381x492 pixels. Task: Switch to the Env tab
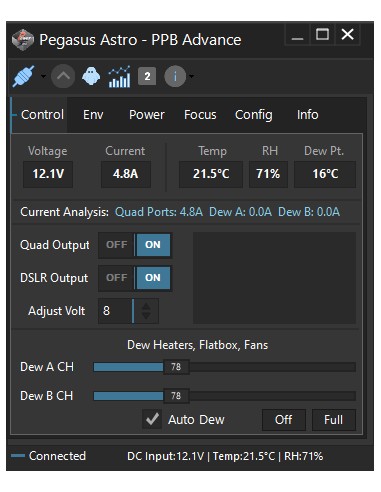pos(93,115)
